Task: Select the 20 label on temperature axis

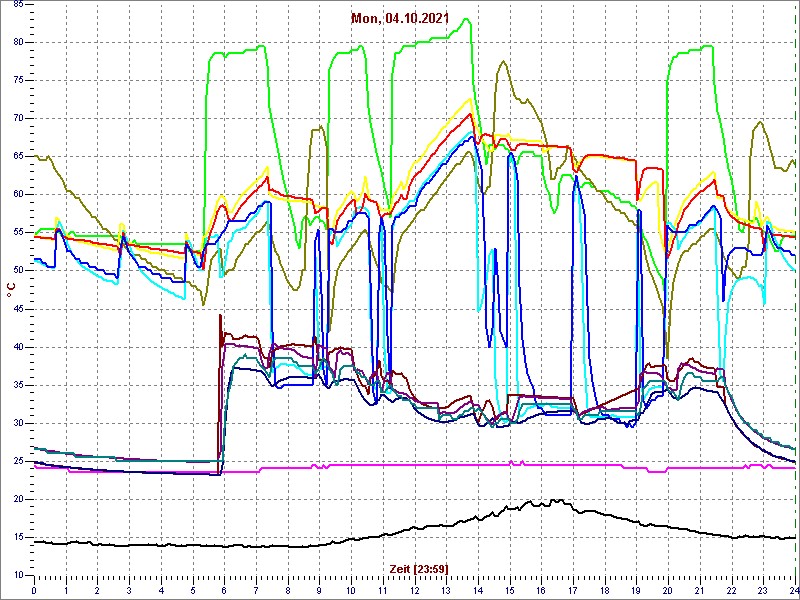Action: (x=17, y=499)
